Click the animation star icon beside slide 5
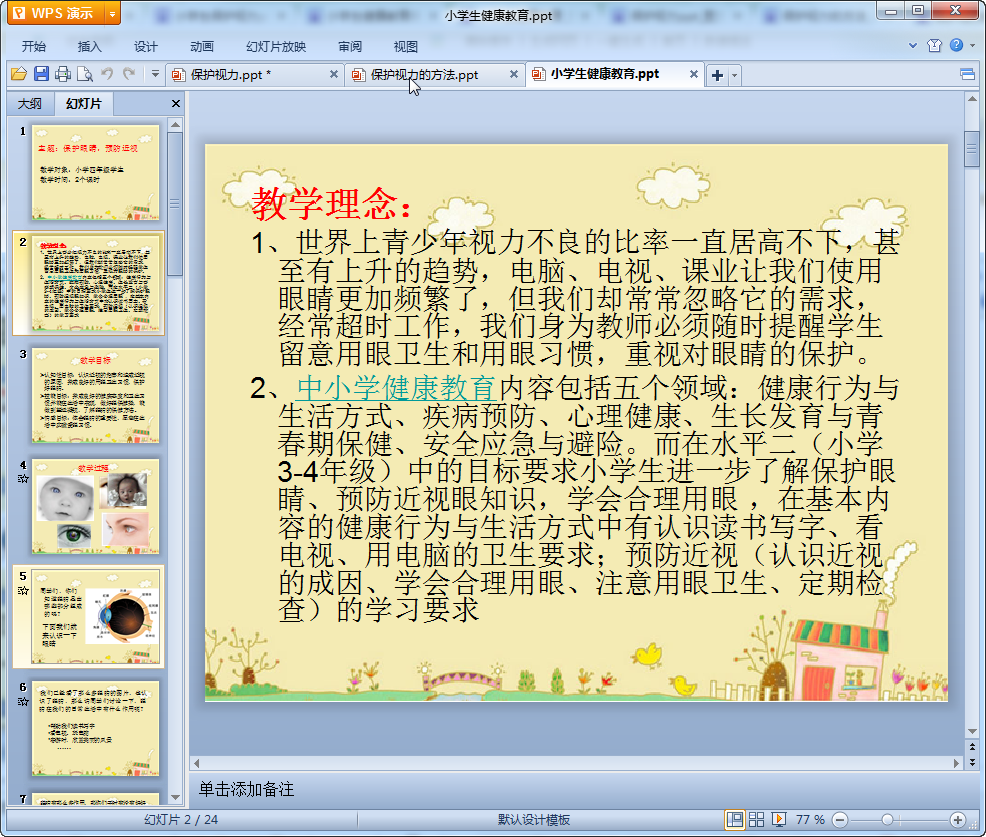 [23, 590]
